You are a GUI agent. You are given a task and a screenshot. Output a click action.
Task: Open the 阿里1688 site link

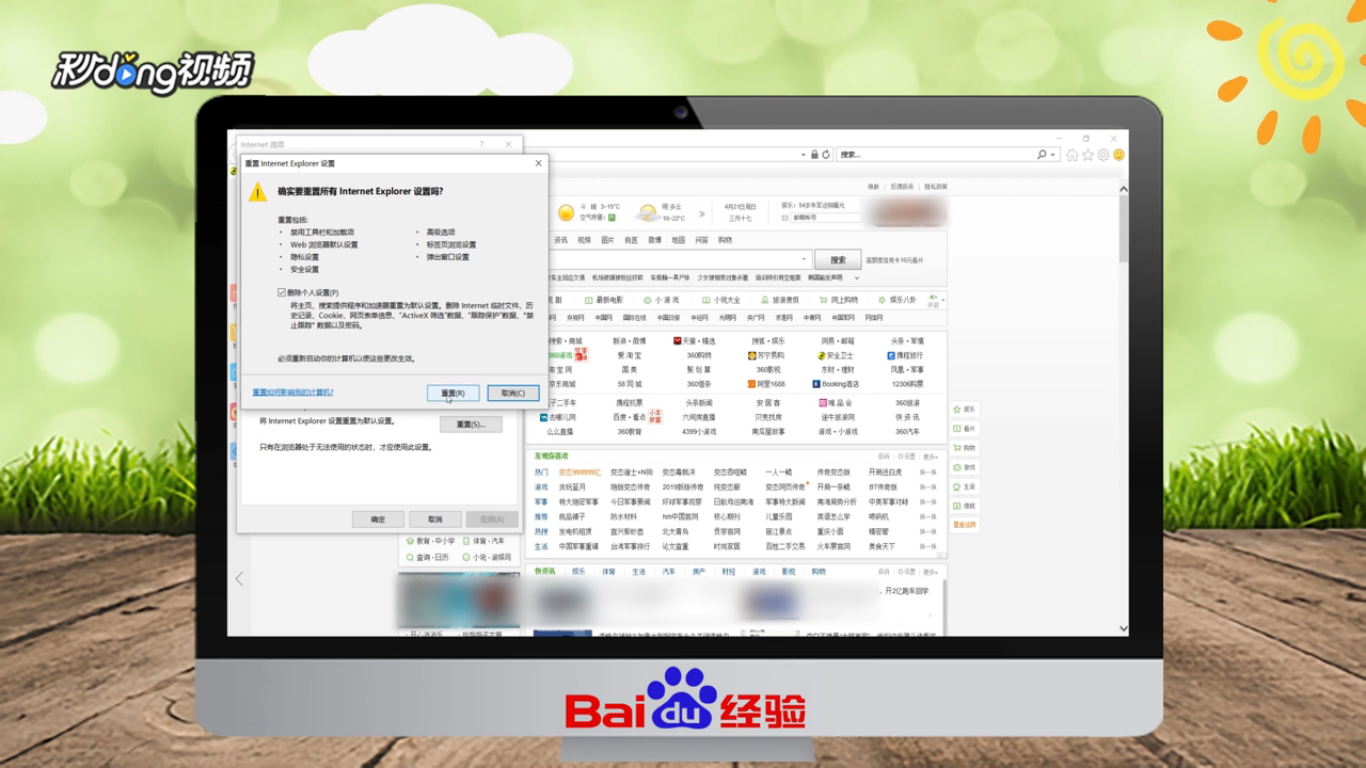pos(766,384)
